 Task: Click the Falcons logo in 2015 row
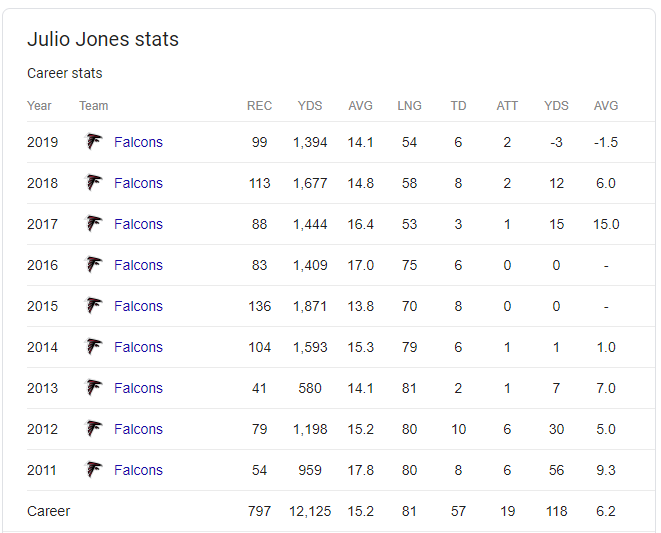point(94,306)
